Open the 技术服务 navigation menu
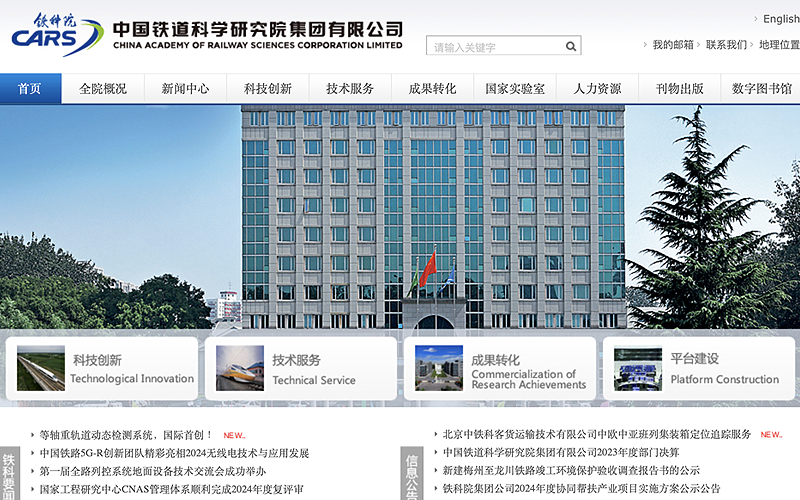 pyautogui.click(x=350, y=89)
